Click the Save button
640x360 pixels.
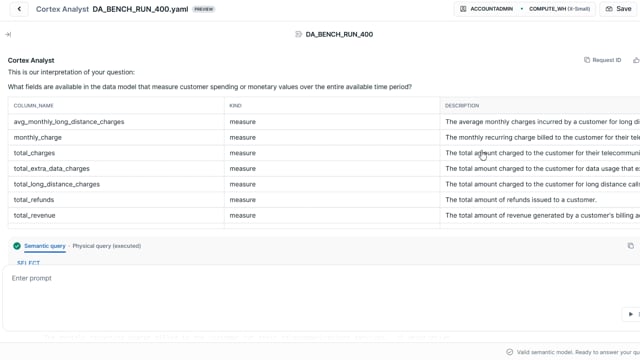pos(619,9)
